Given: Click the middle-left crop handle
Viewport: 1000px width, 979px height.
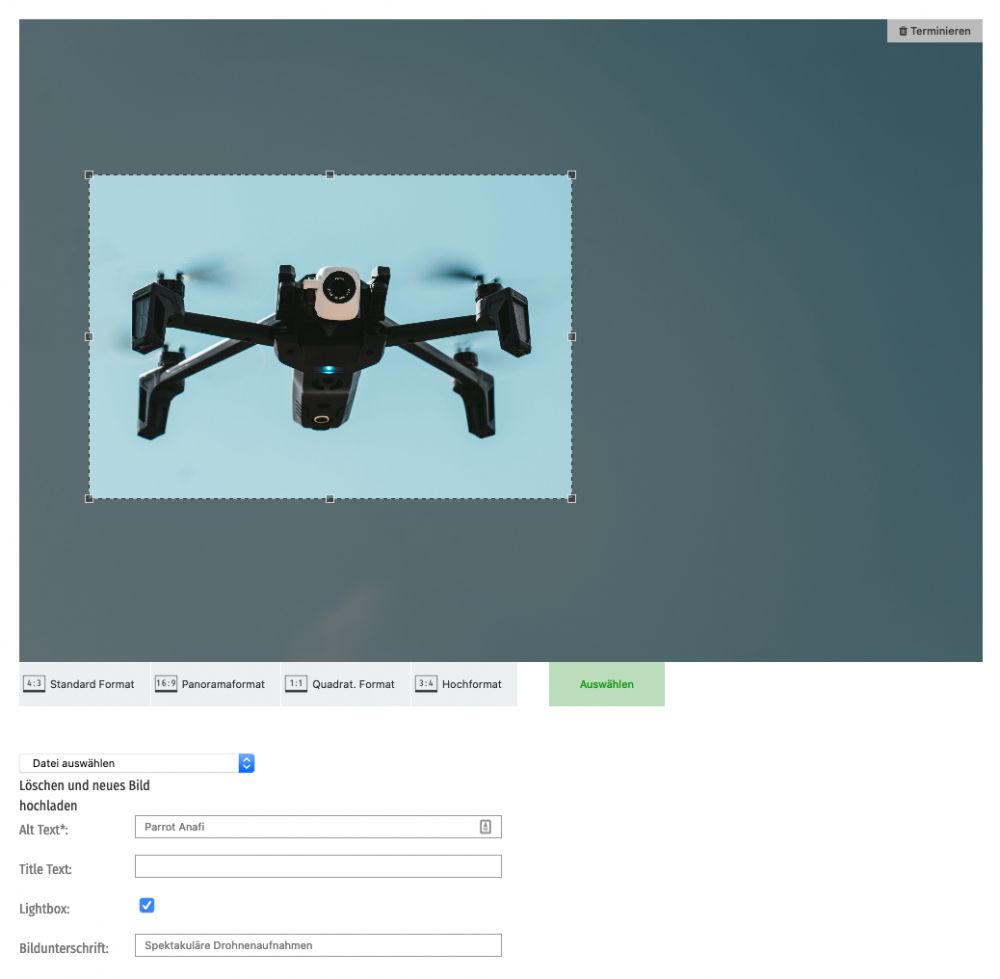Looking at the screenshot, I should tap(89, 336).
